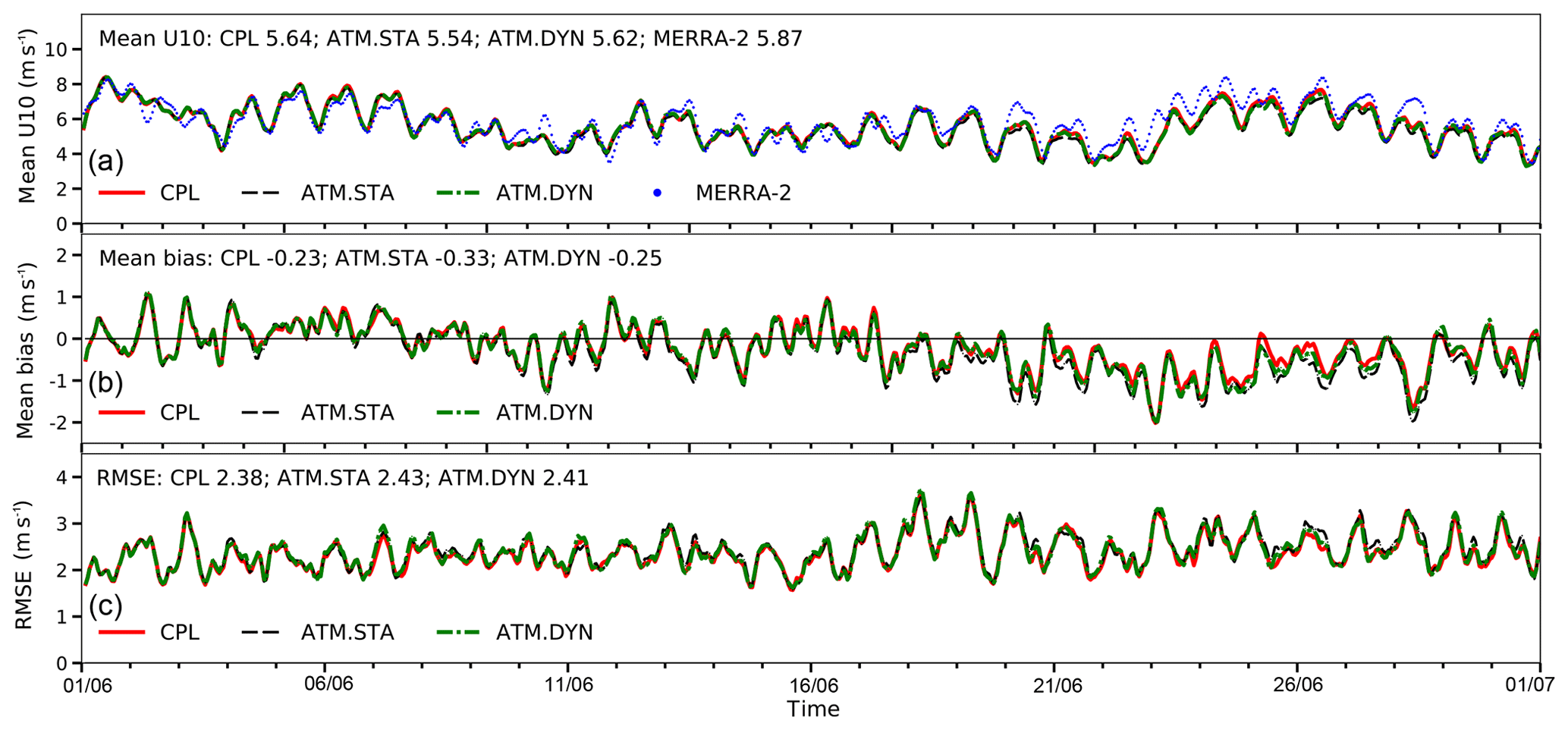Click the (c) panel label
The width and height of the screenshot is (1568, 730).
[105, 605]
